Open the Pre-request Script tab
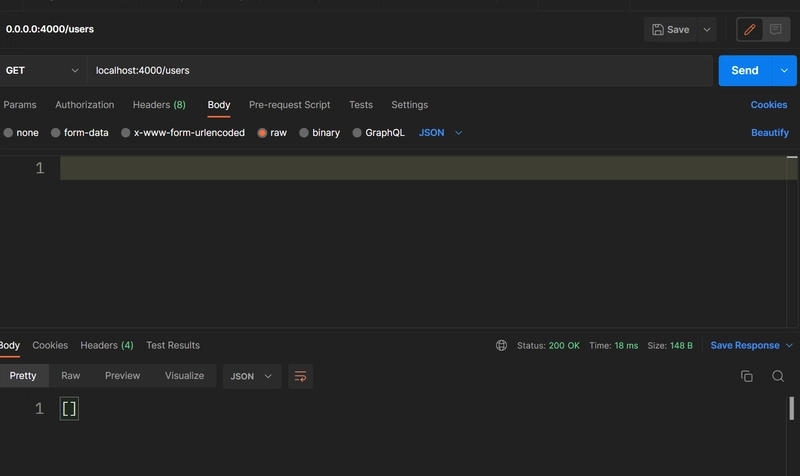800x476 pixels. click(289, 105)
